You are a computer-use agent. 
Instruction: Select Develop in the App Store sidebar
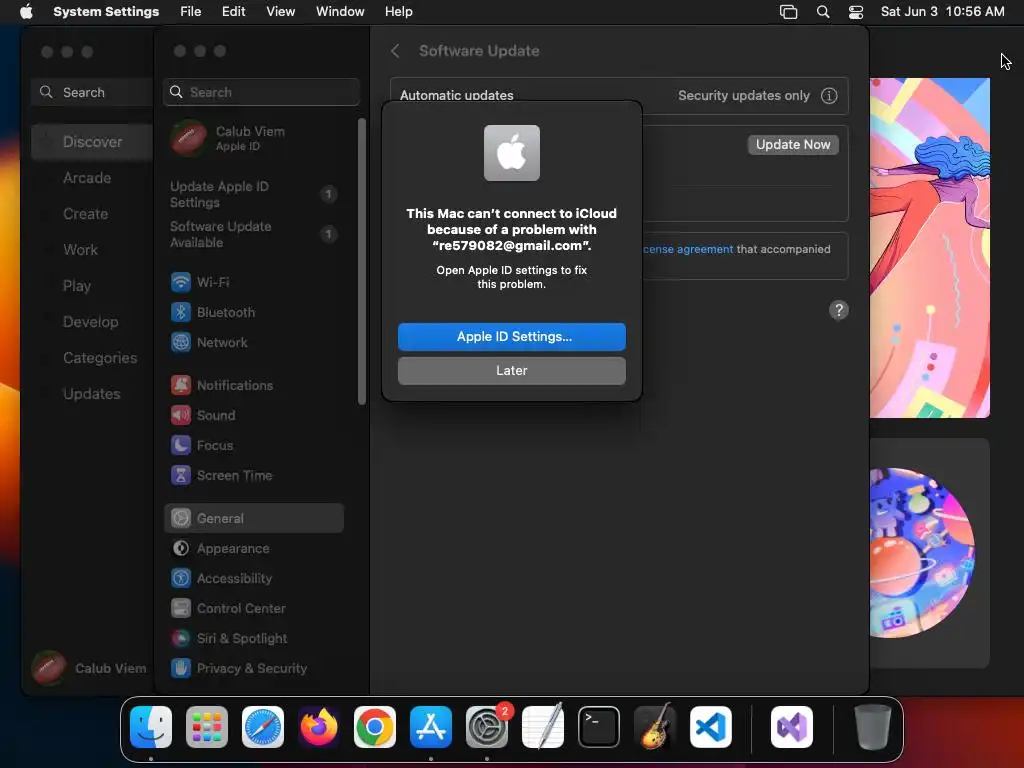(x=91, y=322)
